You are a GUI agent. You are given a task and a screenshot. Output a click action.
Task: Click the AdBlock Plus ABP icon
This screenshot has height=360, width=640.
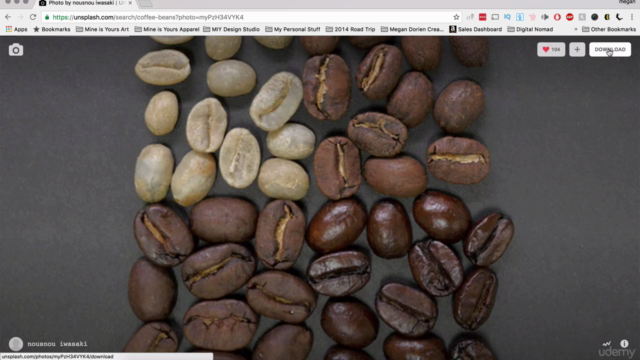(570, 17)
